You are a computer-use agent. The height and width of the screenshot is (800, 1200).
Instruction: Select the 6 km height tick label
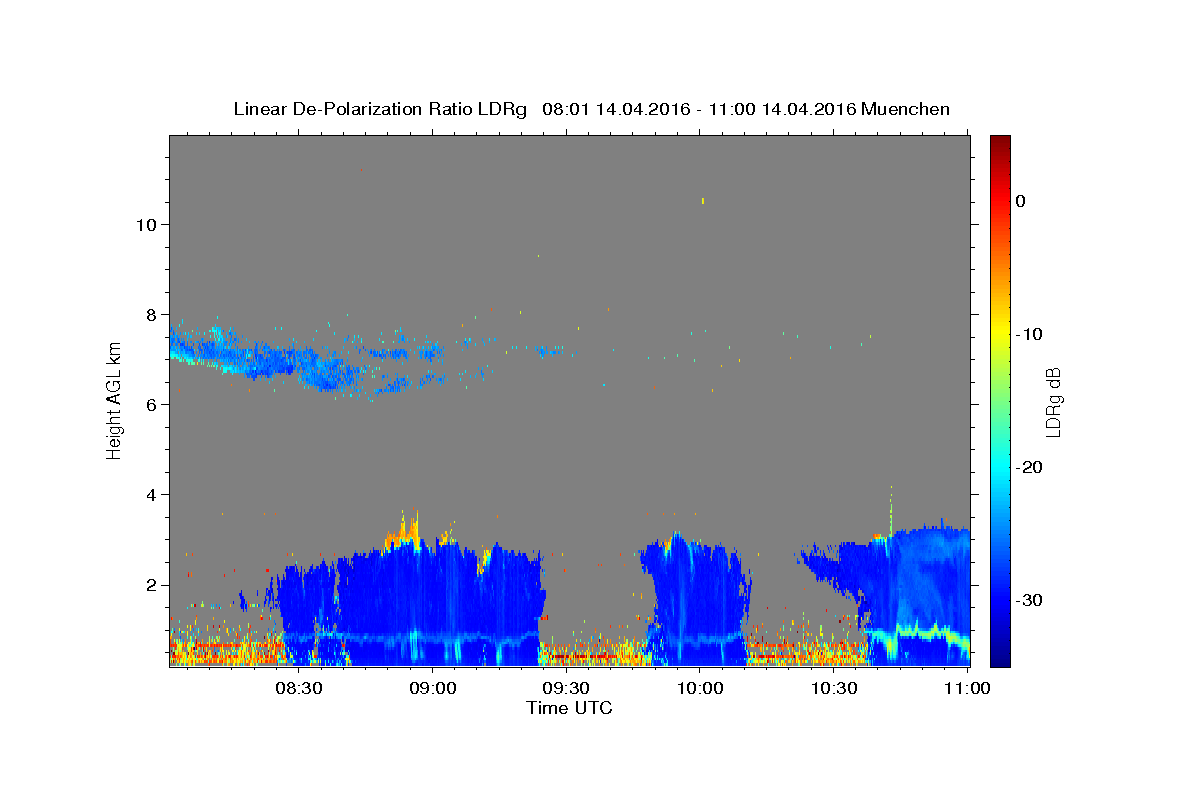[151, 404]
